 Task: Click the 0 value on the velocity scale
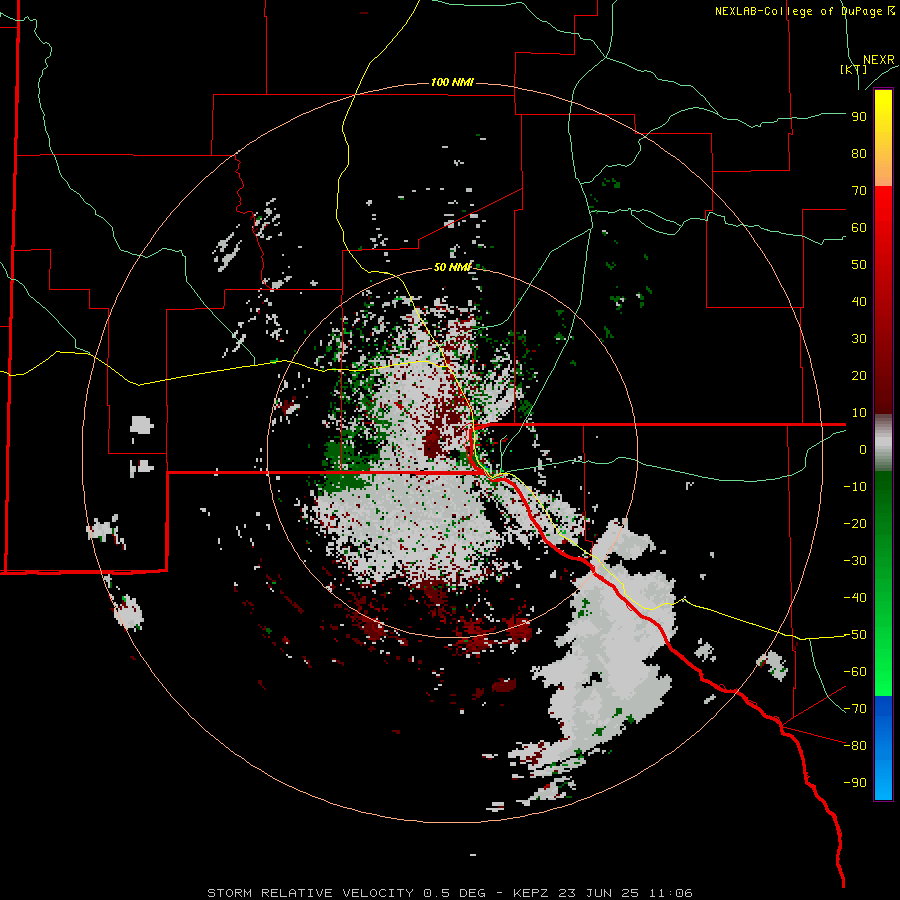pyautogui.click(x=863, y=449)
